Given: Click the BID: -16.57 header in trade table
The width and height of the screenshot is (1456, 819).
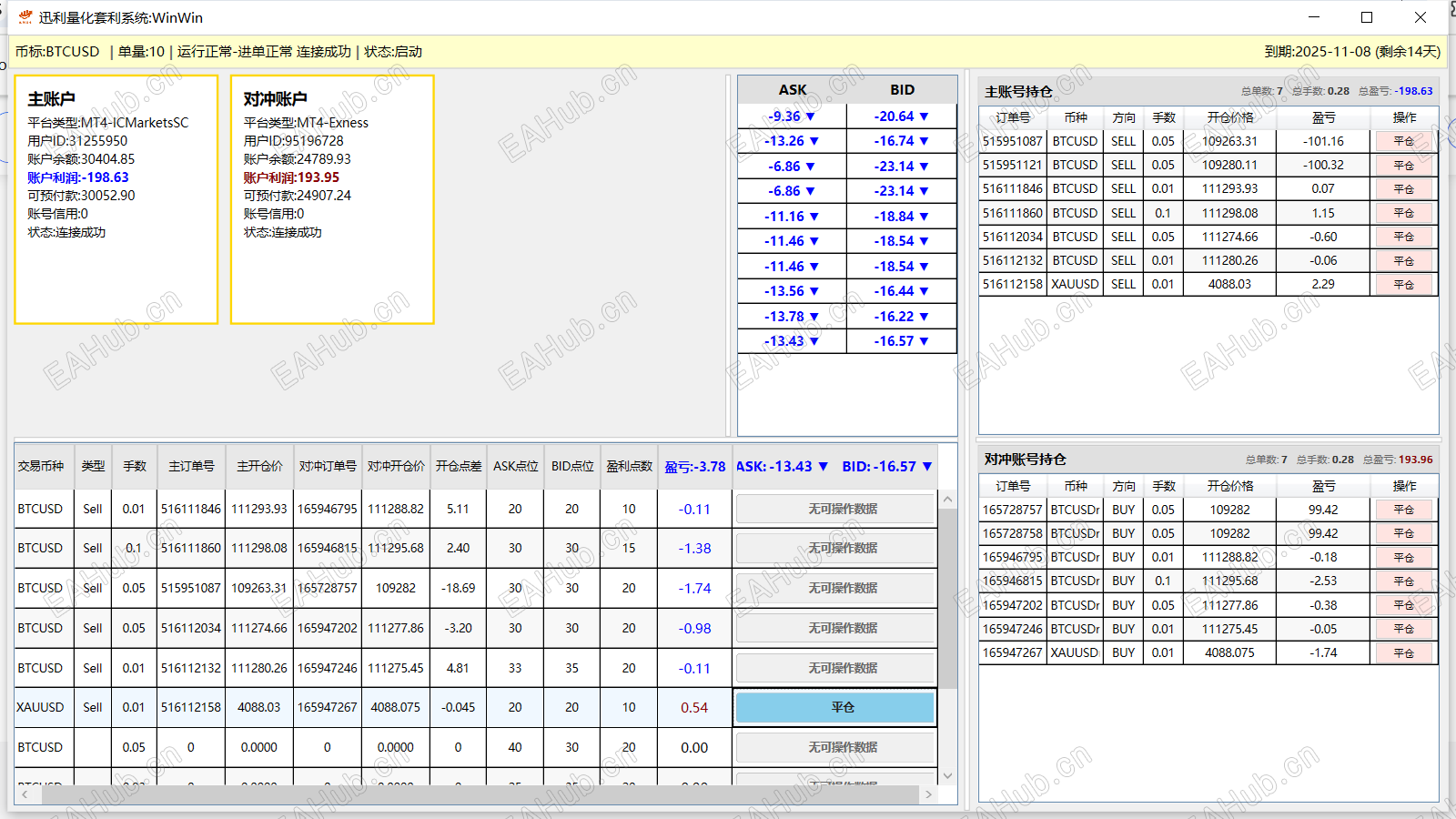Looking at the screenshot, I should pyautogui.click(x=887, y=466).
